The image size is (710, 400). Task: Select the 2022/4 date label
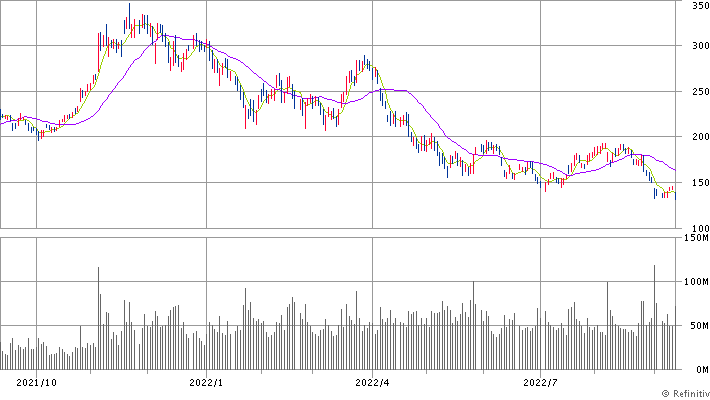tap(372, 381)
